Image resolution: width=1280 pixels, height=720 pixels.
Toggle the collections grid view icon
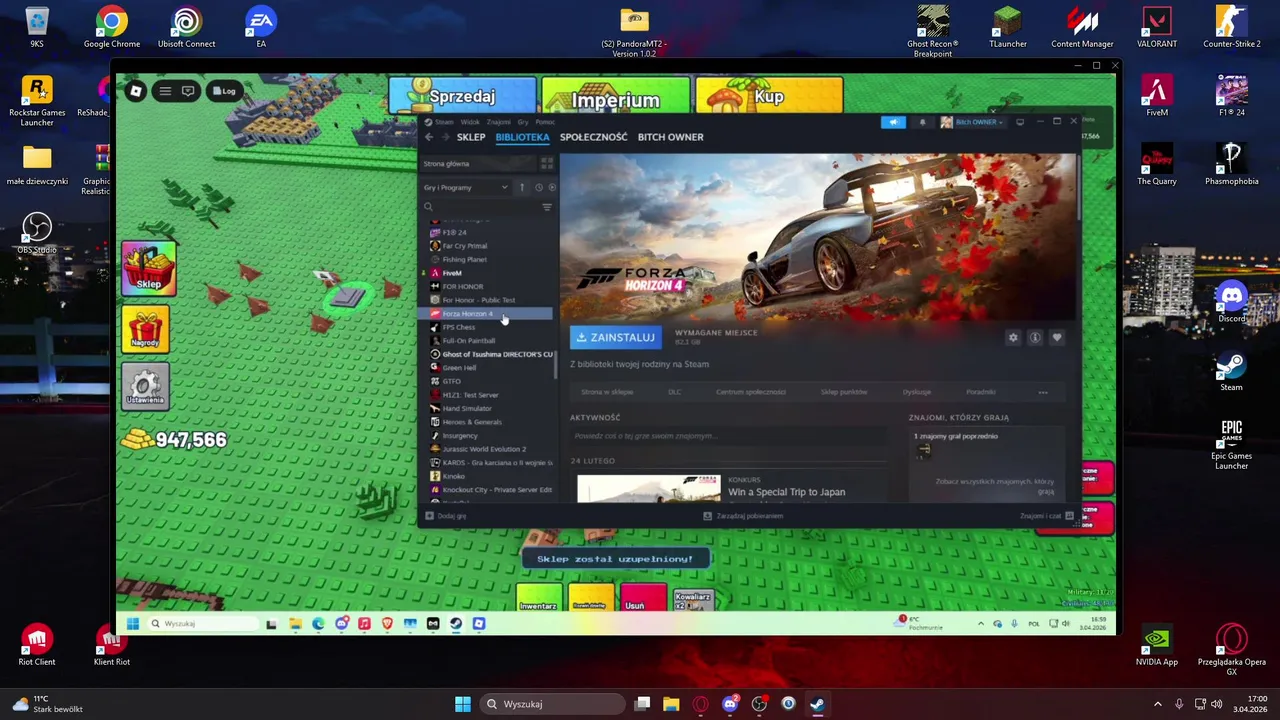(546, 163)
